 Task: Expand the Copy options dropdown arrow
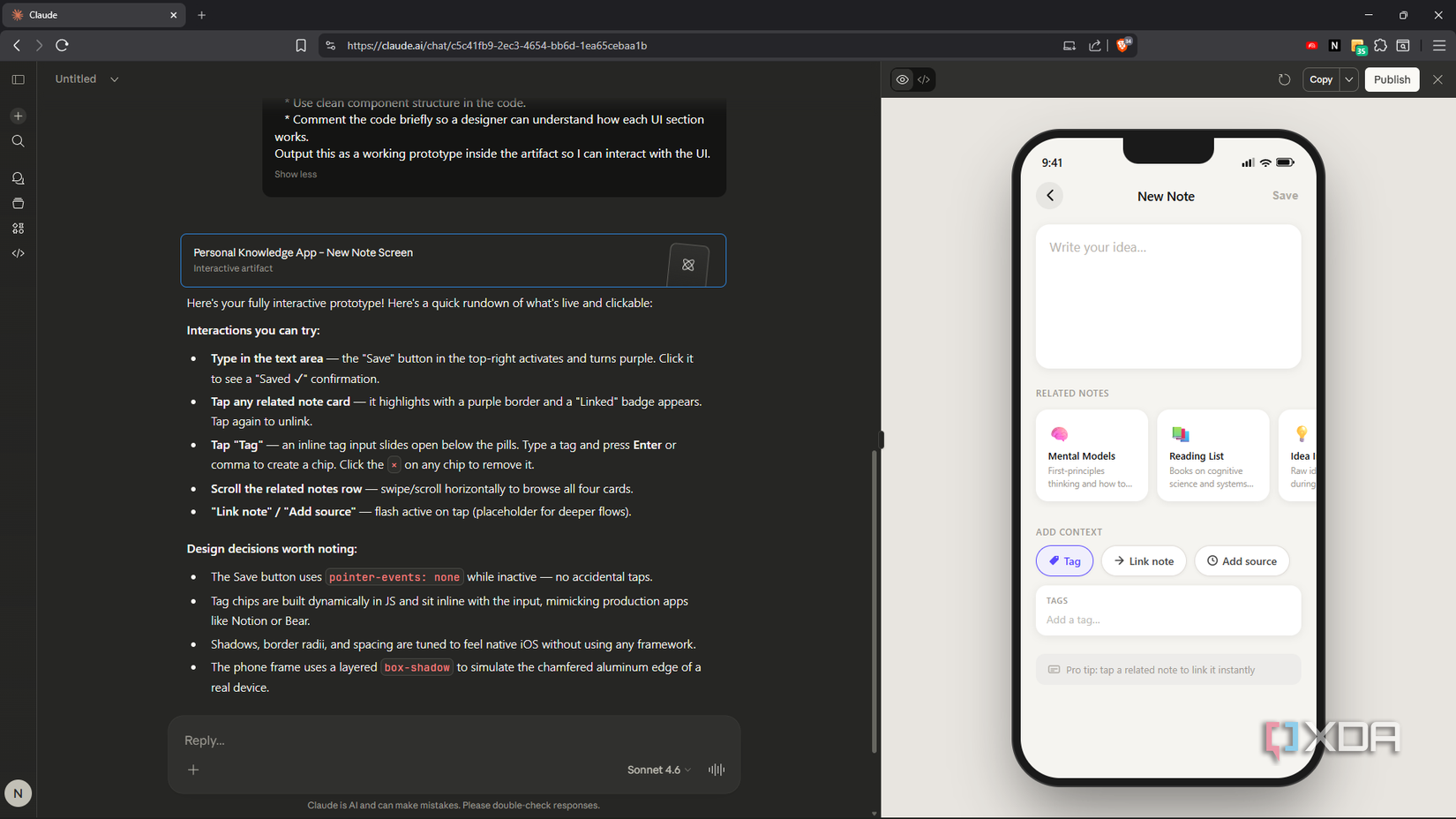point(1349,79)
